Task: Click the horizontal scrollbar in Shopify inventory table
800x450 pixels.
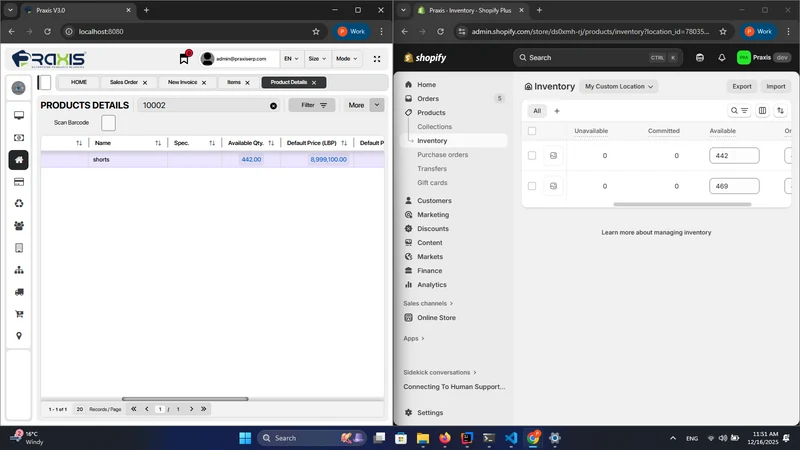Action: [682, 205]
